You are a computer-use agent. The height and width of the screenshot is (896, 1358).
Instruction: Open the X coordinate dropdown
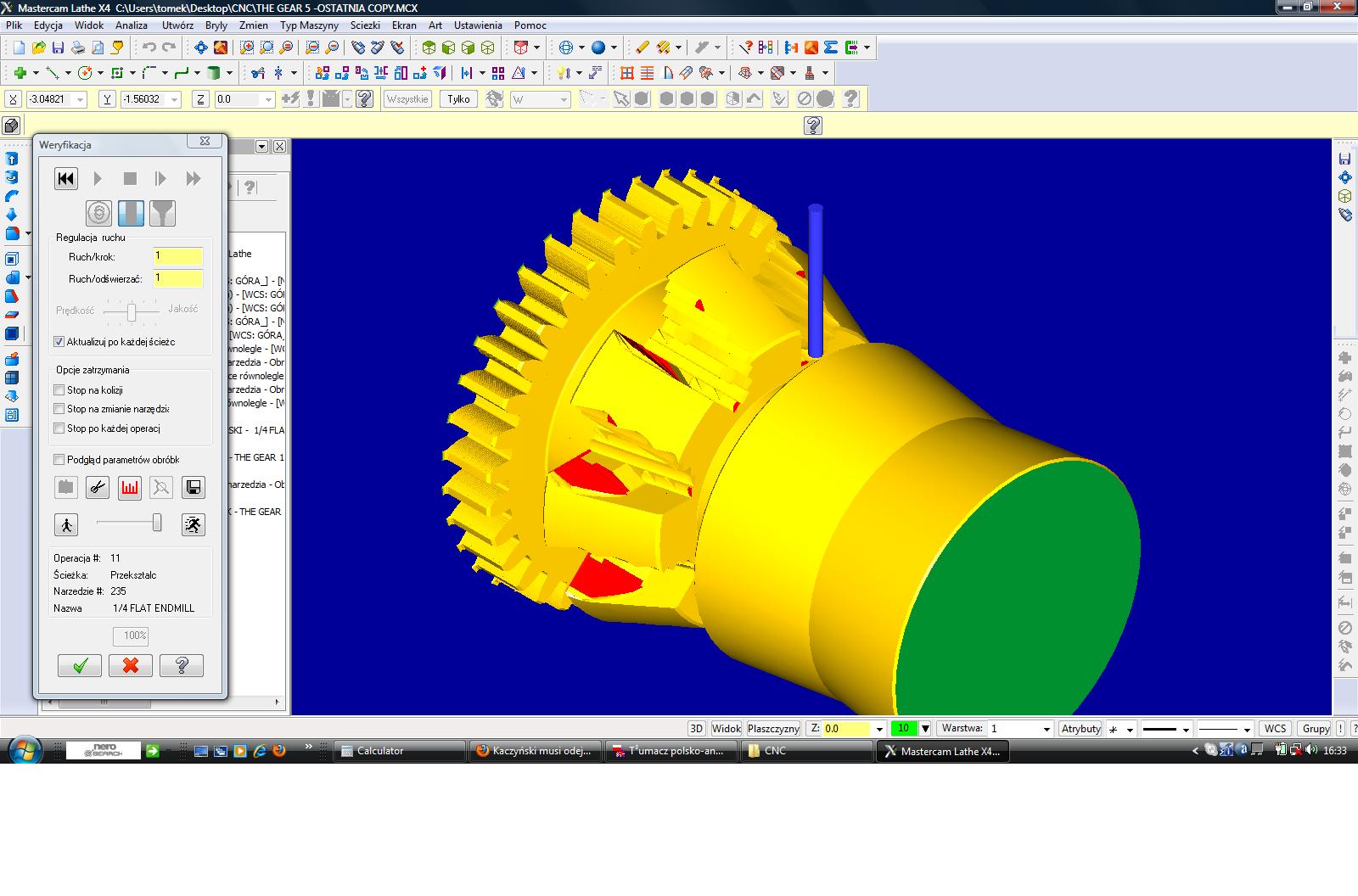click(x=81, y=99)
